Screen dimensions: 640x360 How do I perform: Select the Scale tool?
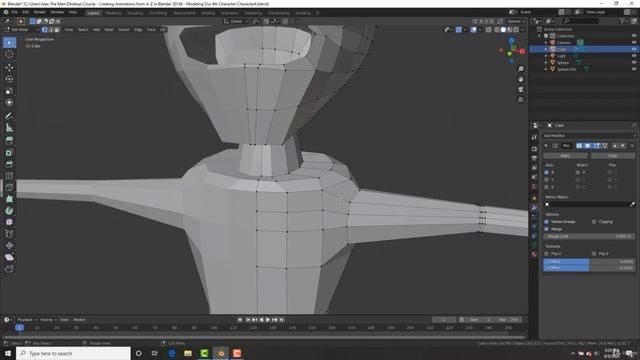9,91
